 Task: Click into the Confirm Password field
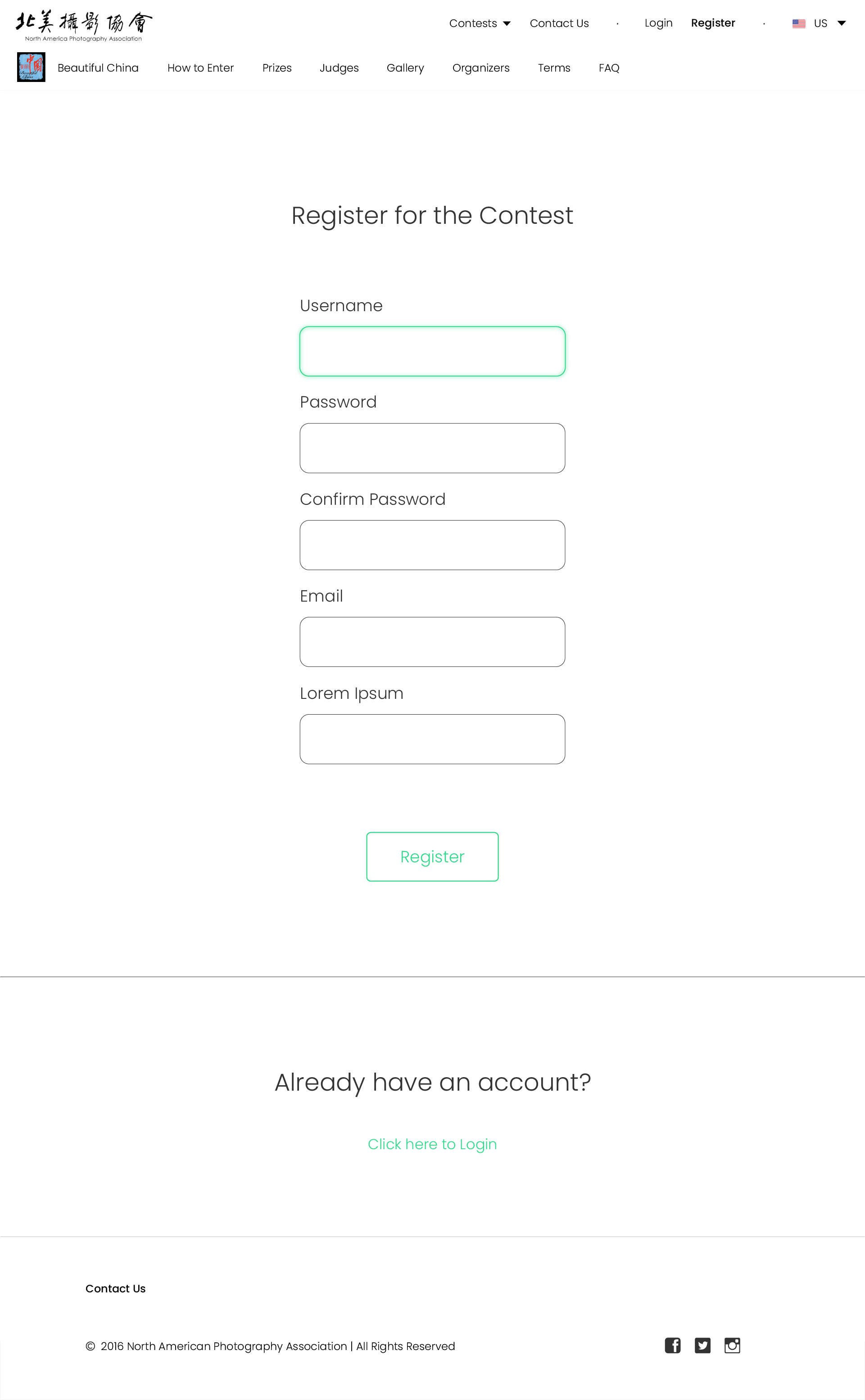coord(432,545)
